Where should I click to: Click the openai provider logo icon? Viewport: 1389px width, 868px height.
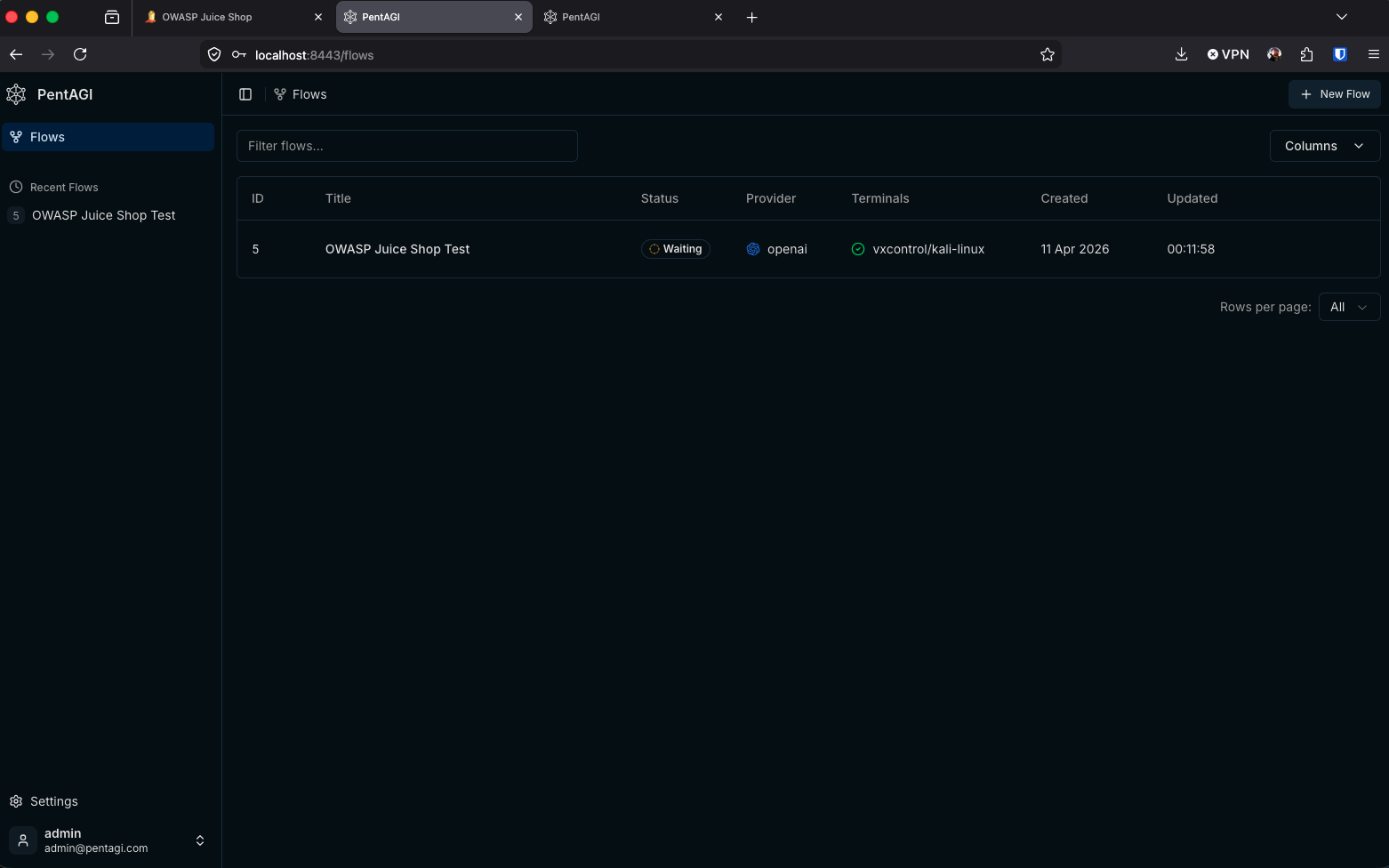click(x=753, y=249)
